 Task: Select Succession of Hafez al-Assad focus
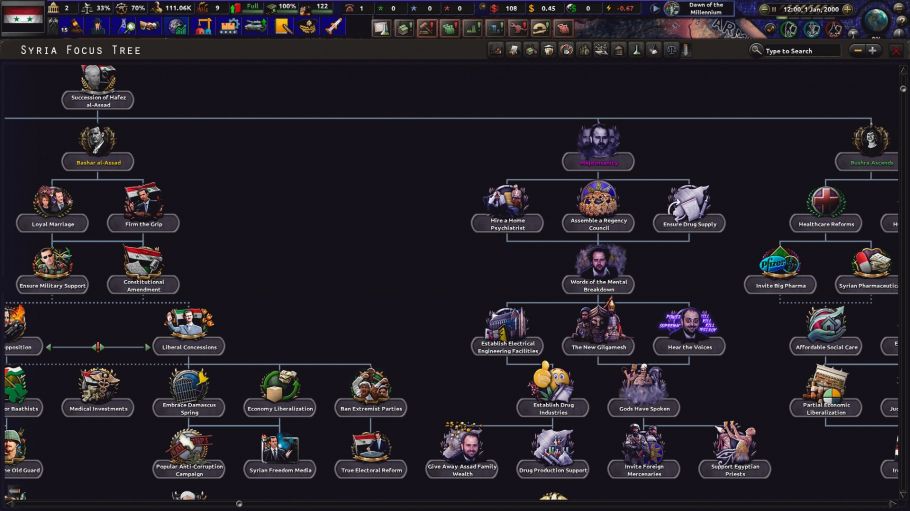pyautogui.click(x=98, y=100)
